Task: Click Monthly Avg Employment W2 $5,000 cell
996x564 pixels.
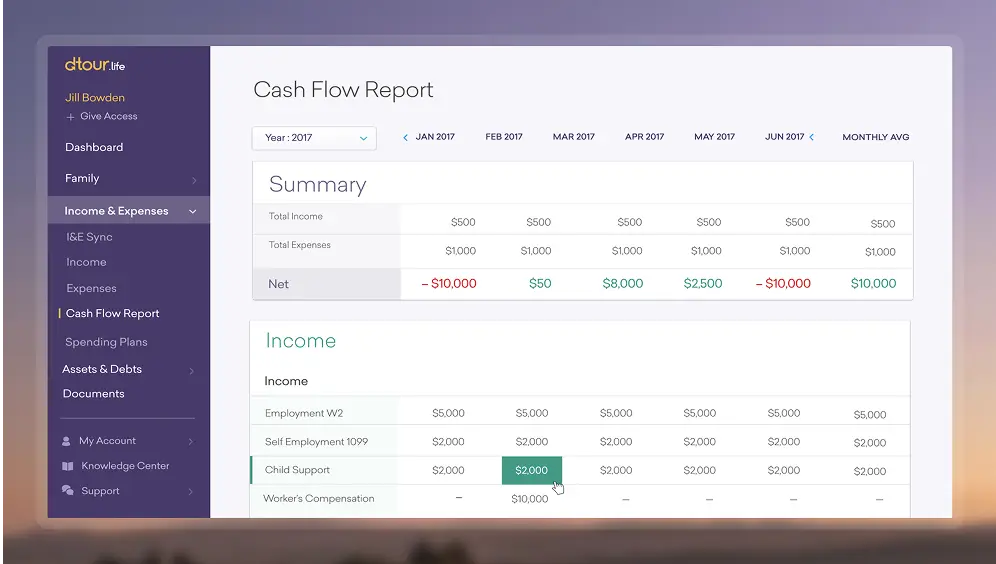Action: click(870, 415)
